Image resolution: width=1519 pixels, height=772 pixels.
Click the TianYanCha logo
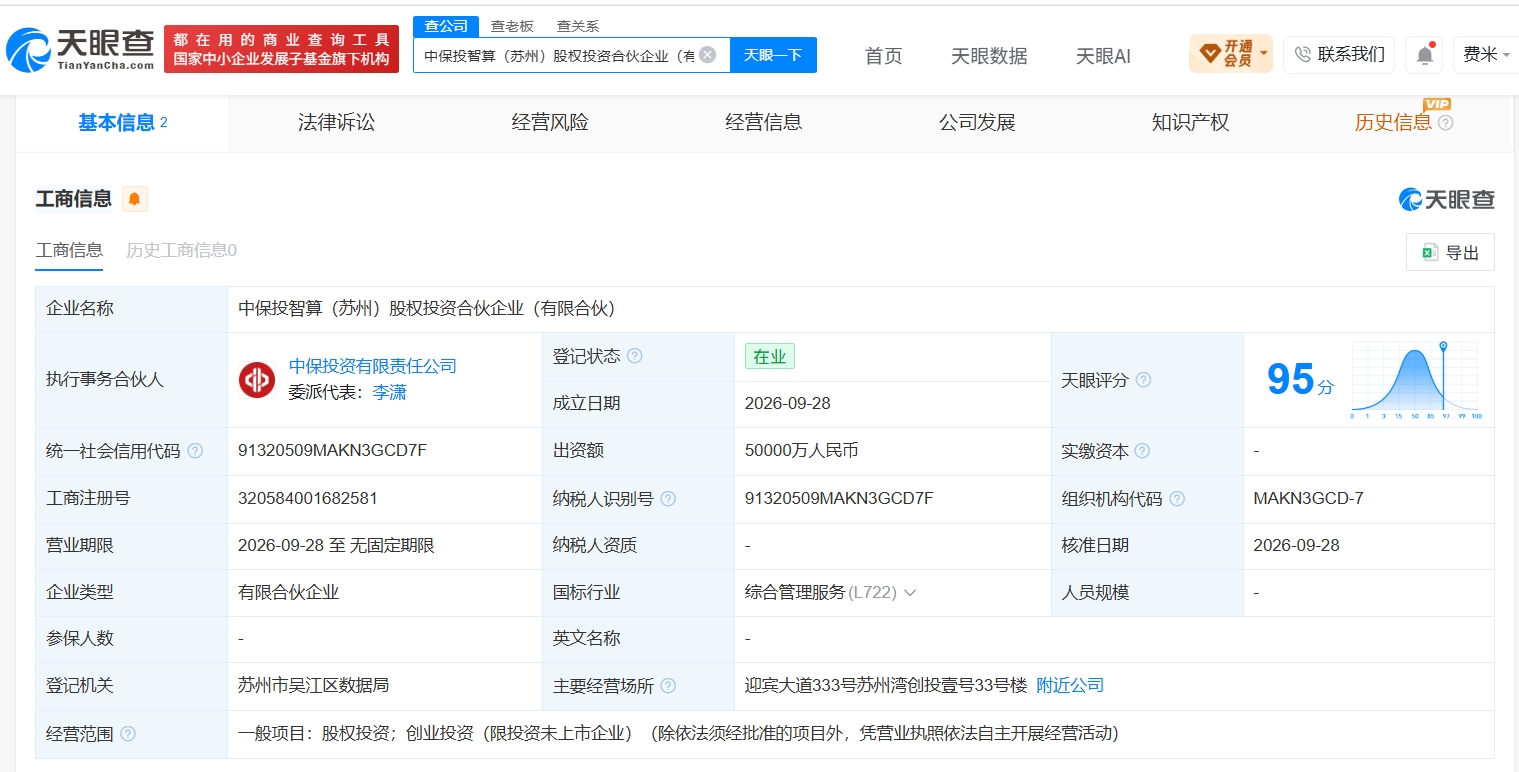click(x=81, y=49)
